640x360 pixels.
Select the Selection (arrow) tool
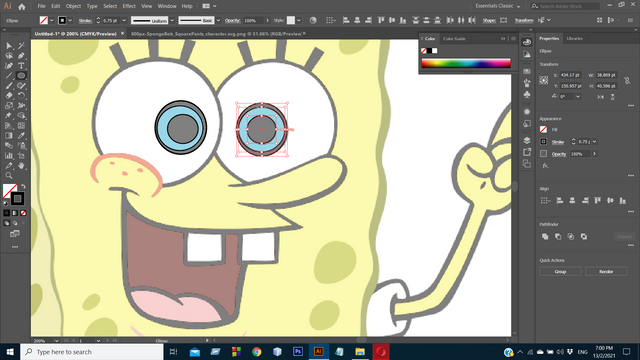tap(9, 46)
